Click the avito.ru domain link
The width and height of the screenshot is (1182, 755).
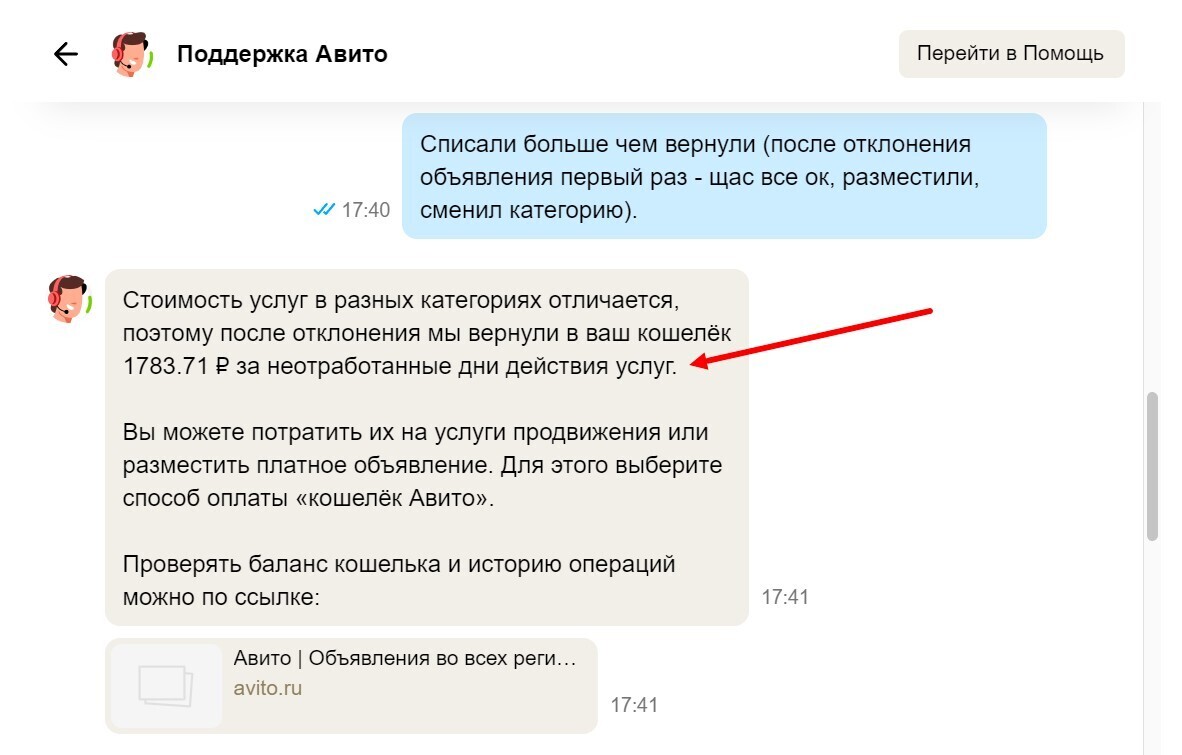pyautogui.click(x=268, y=688)
